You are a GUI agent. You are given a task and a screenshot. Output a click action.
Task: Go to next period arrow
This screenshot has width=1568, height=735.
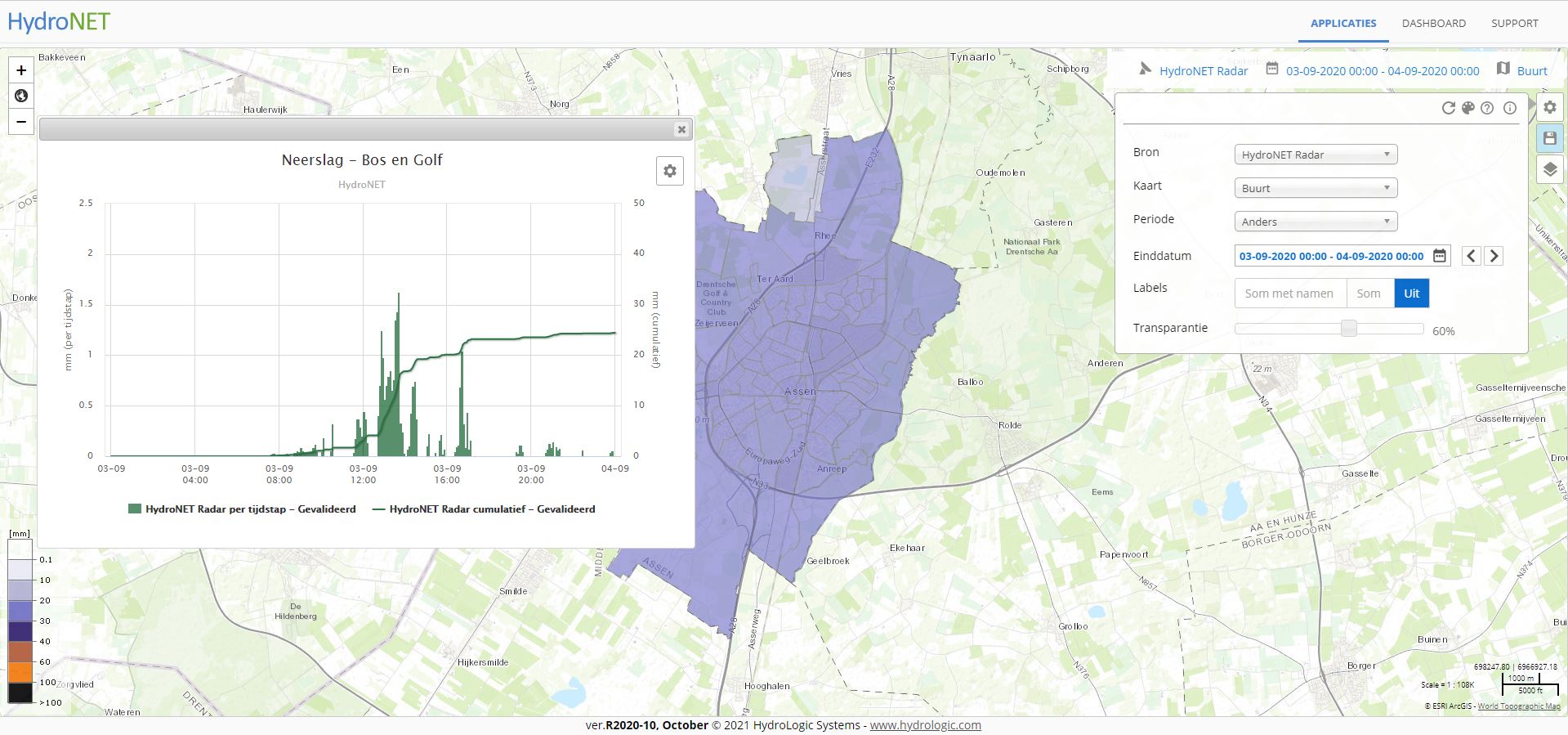coord(1494,256)
